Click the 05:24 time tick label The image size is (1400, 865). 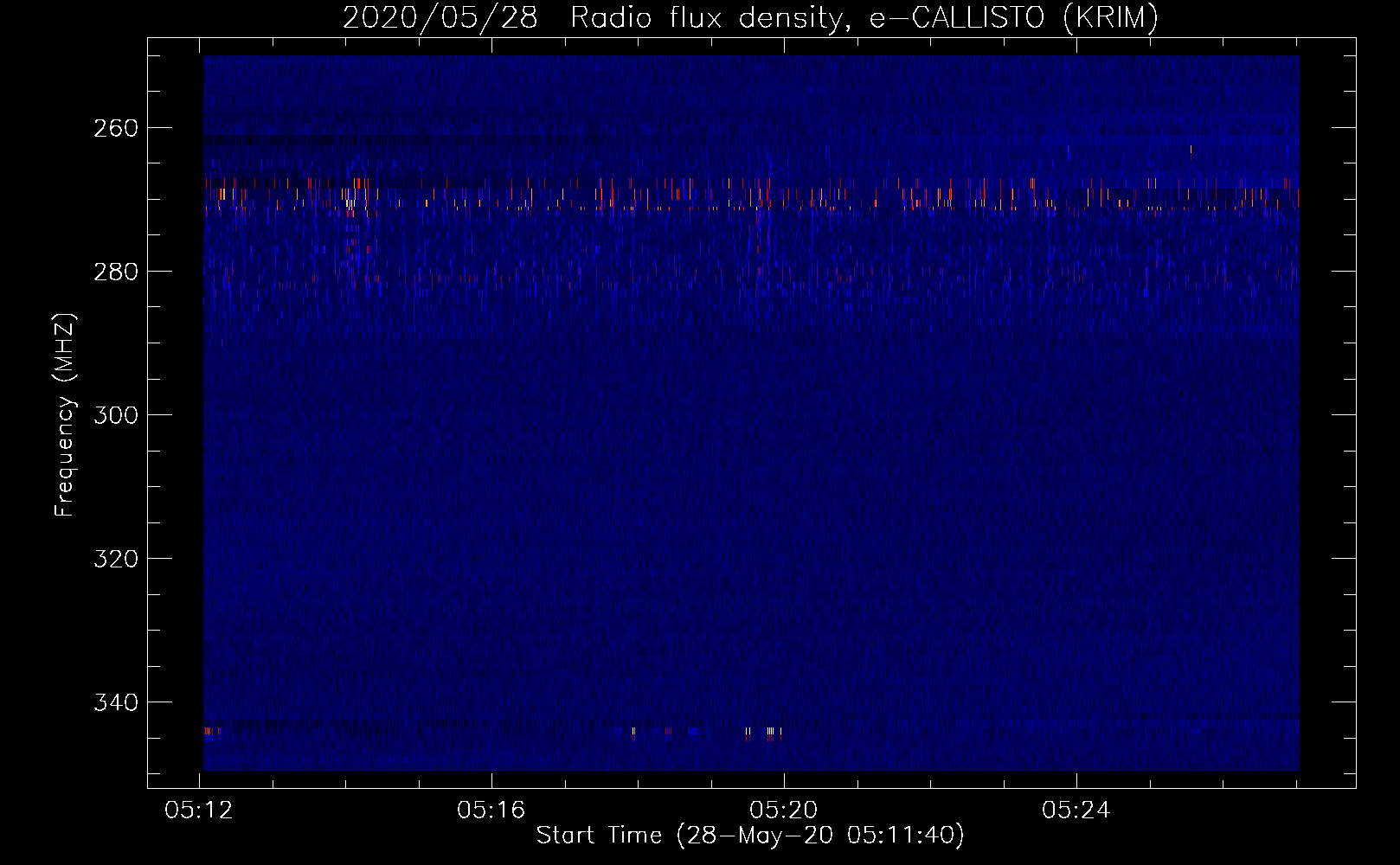(x=1076, y=811)
